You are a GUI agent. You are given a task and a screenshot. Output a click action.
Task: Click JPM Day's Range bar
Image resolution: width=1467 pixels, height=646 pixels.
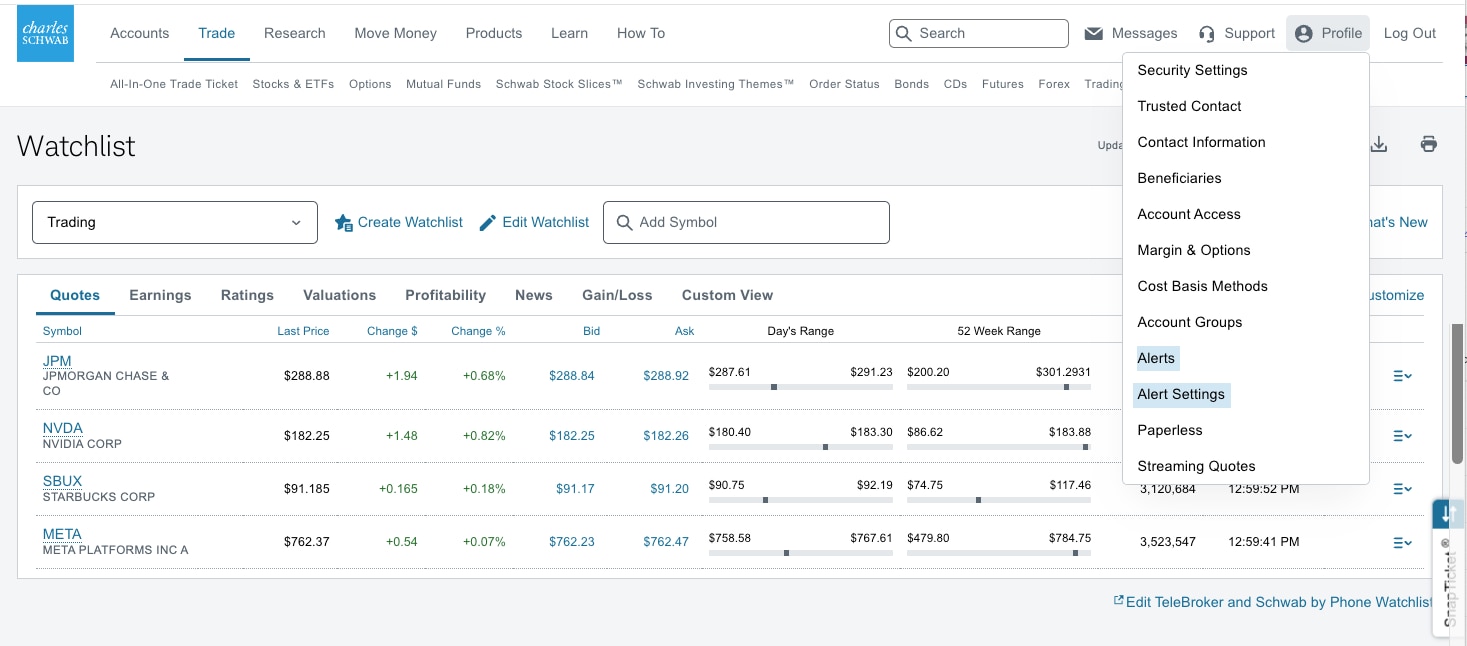(x=801, y=387)
